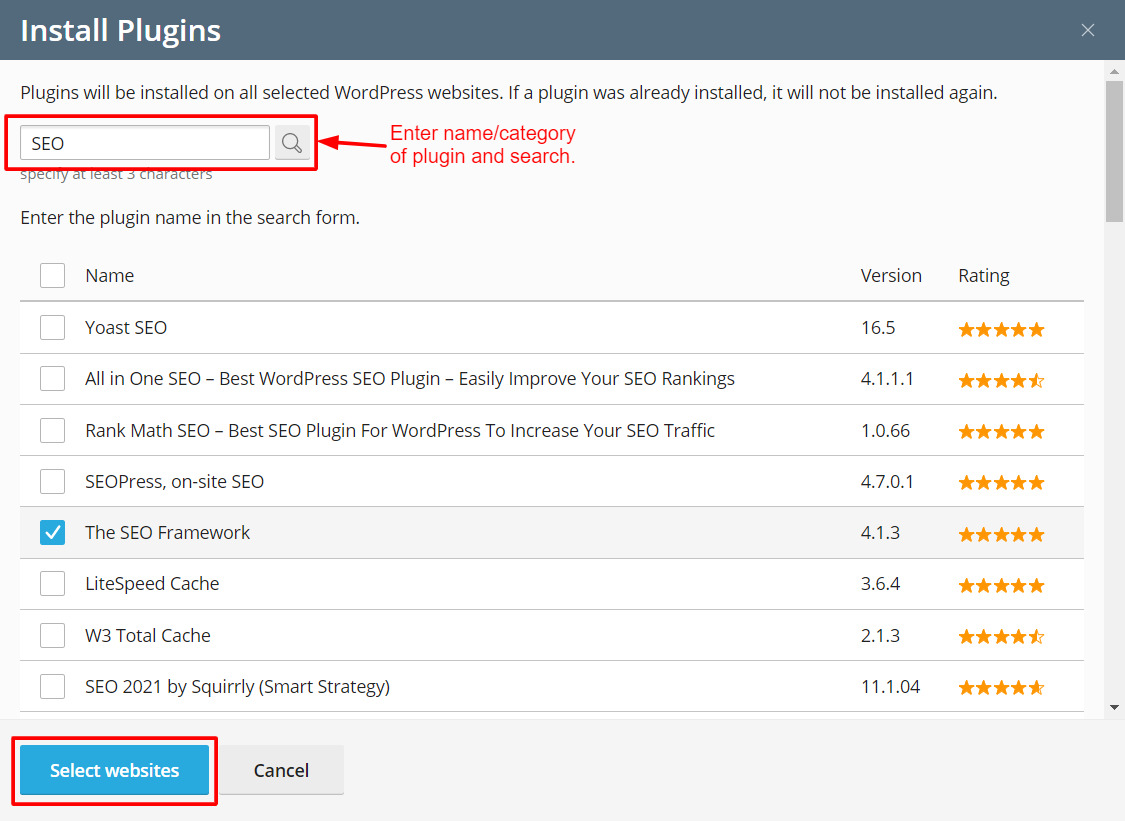Enable the SEOPress, on-site SEO checkbox
Screen dimensions: 1125x821
[x=53, y=481]
